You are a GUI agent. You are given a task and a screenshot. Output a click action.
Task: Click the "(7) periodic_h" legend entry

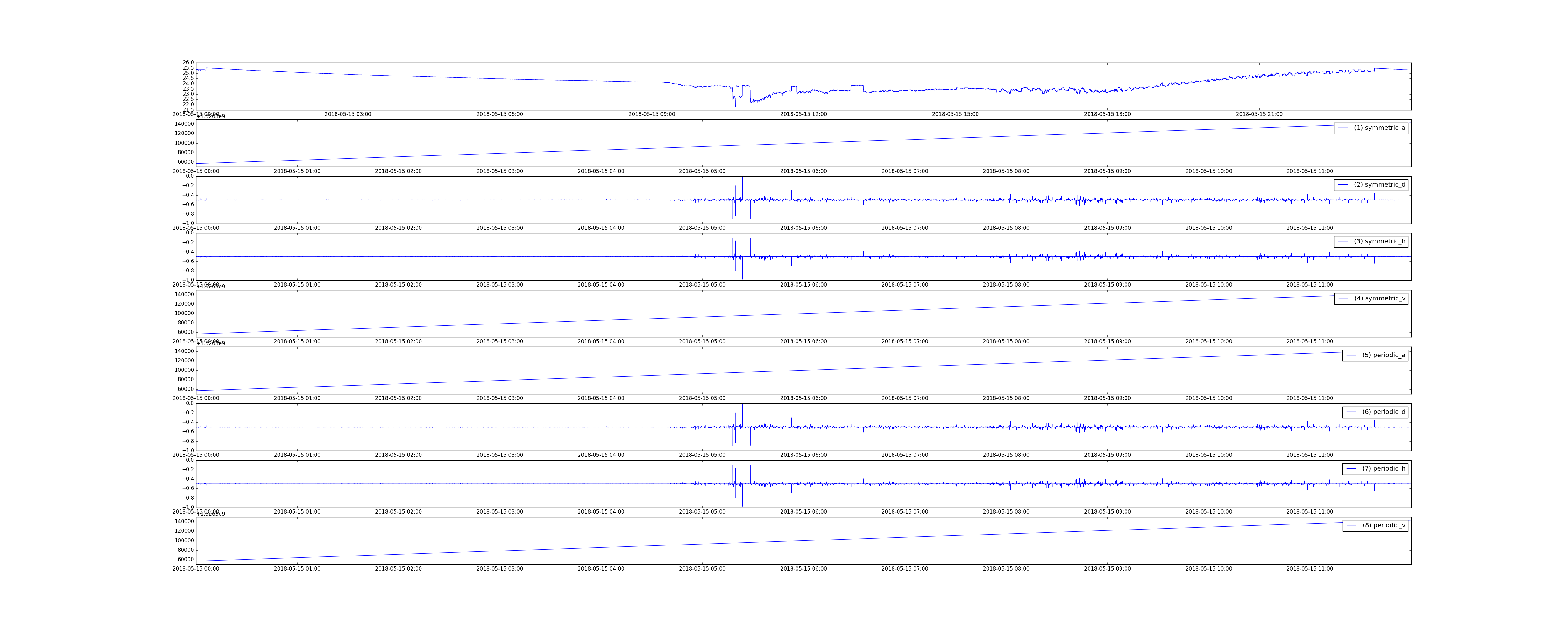click(x=1375, y=469)
